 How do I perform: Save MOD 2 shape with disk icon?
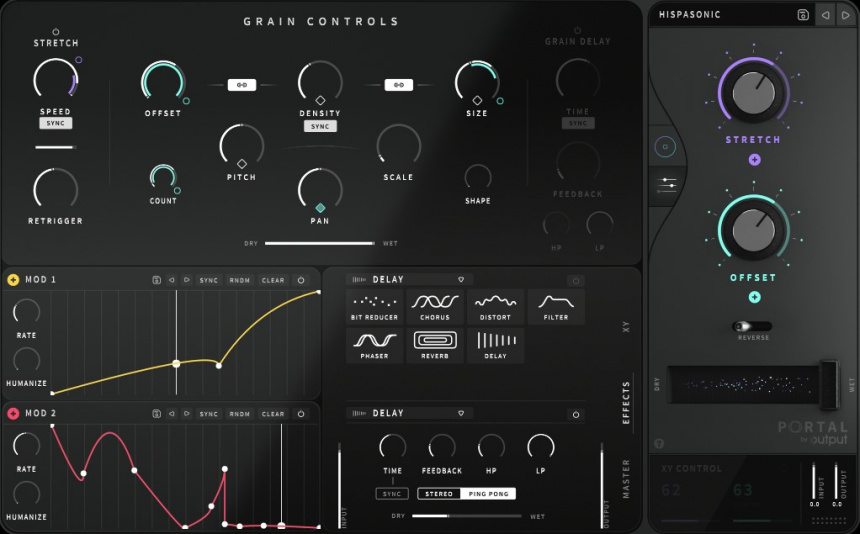point(156,414)
